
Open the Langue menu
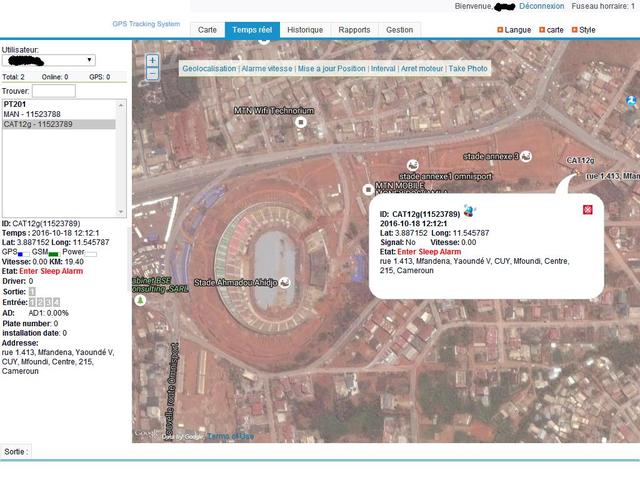(518, 30)
